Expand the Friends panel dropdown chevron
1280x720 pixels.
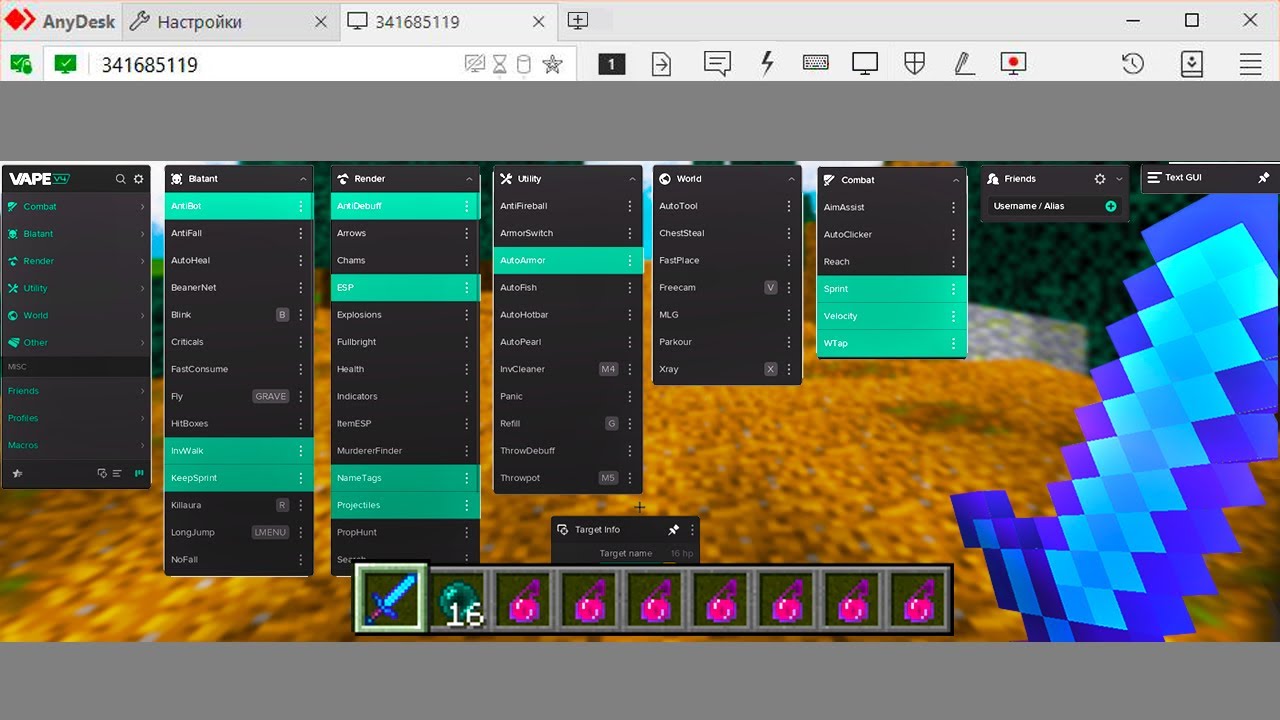[x=1119, y=179]
